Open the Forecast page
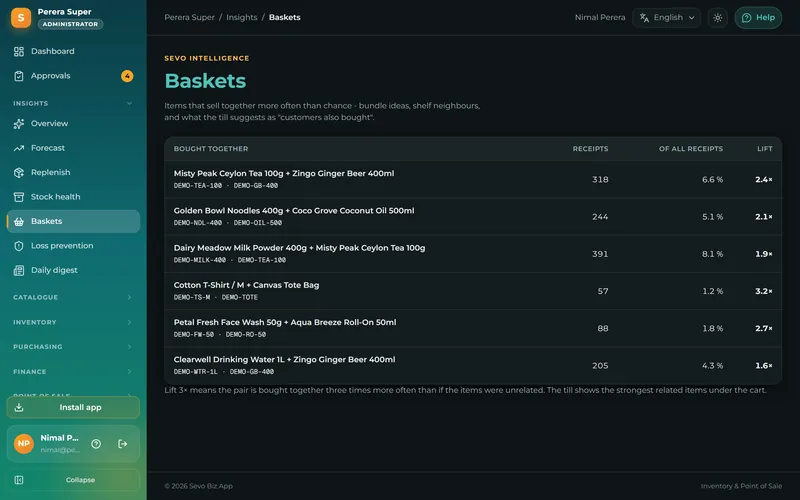 [x=73, y=148]
